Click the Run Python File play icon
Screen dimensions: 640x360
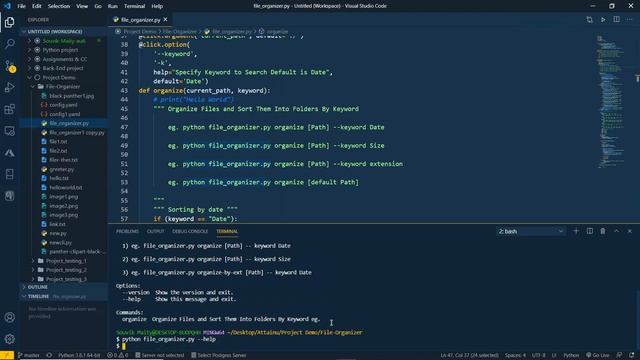coord(603,20)
